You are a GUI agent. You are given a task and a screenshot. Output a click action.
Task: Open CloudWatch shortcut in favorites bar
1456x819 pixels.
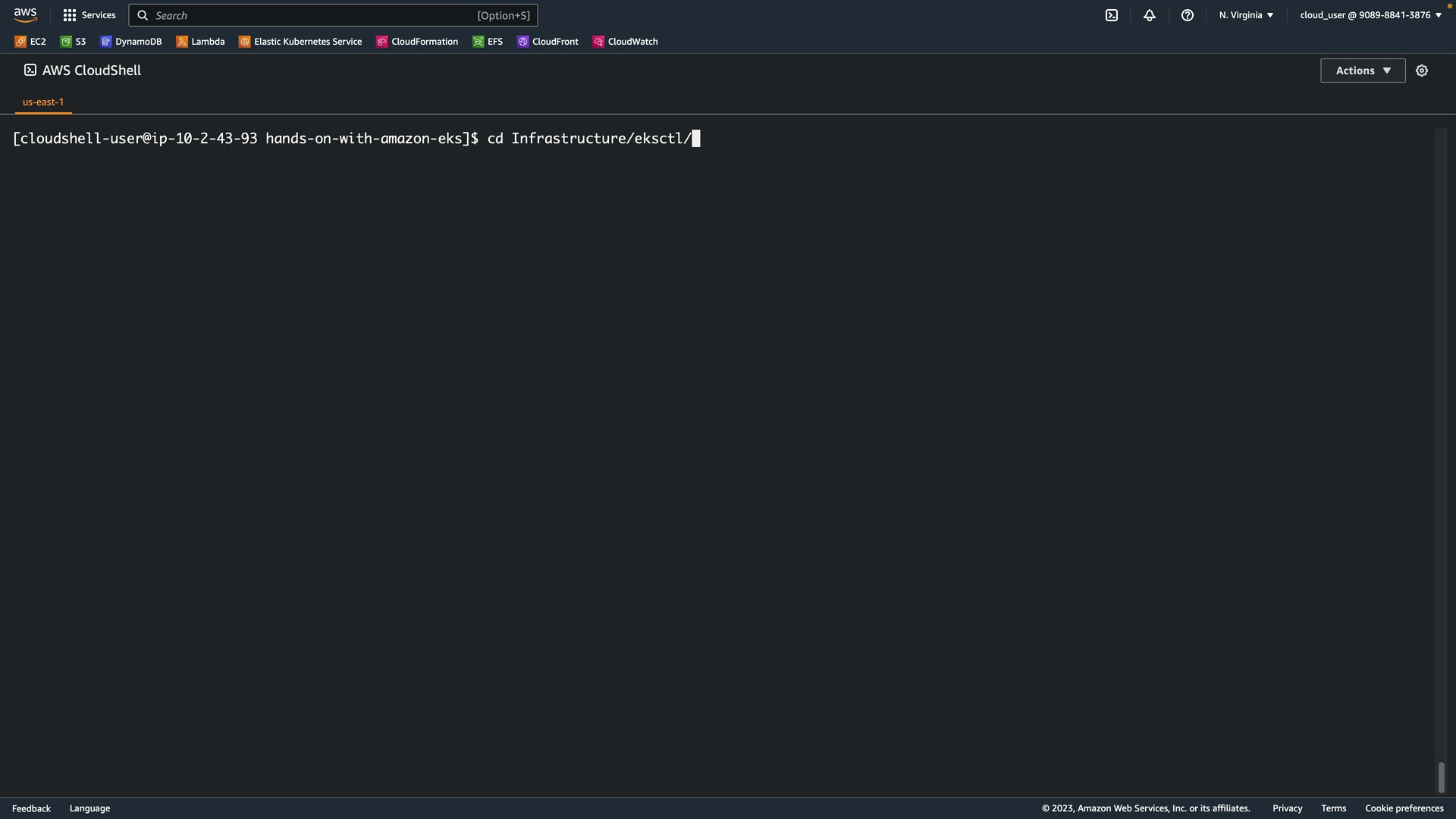[625, 42]
